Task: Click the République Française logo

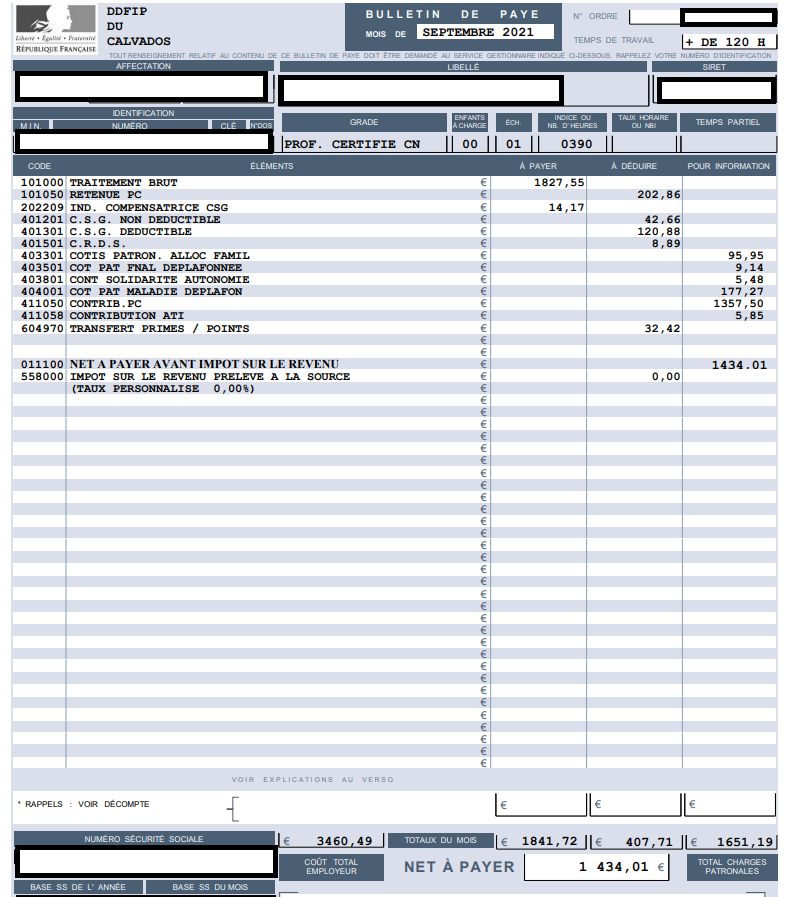Action: (55, 29)
